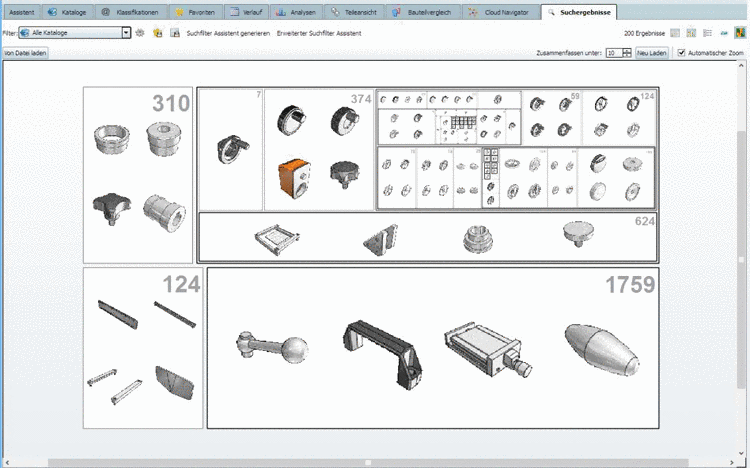Switch to the Kataloge tab
The image size is (750, 468).
pyautogui.click(x=68, y=12)
